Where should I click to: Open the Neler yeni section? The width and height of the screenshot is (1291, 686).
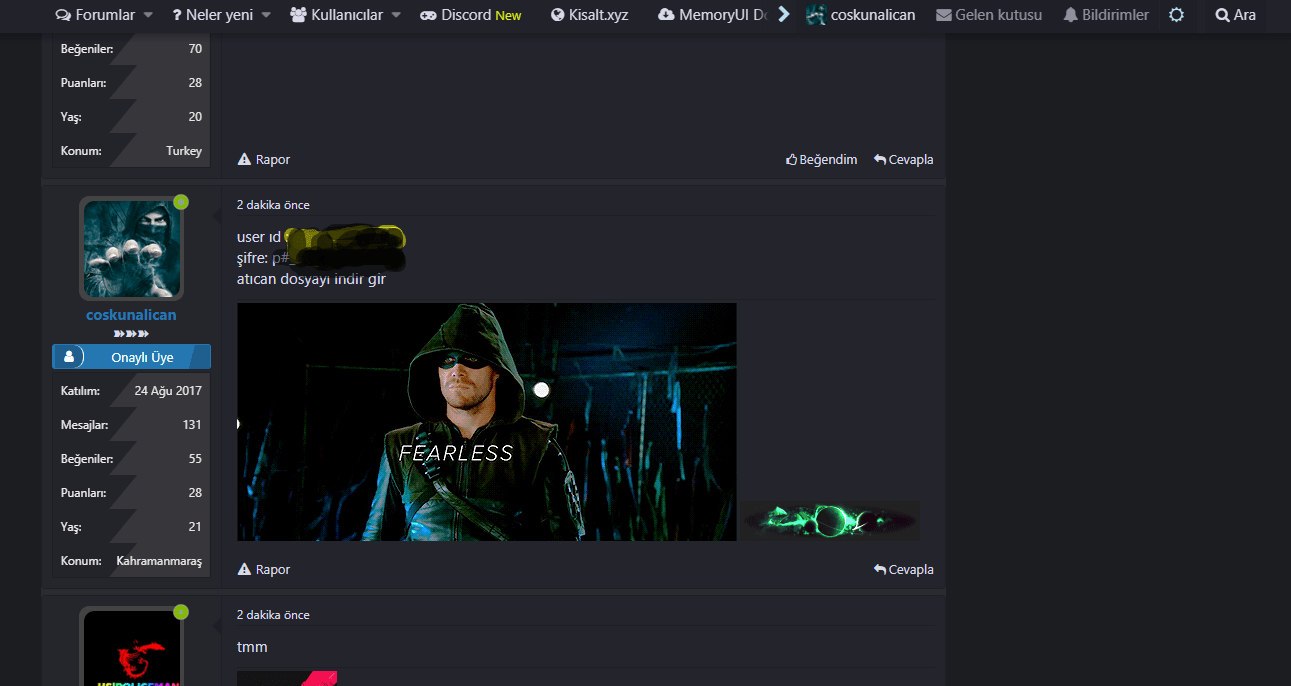click(212, 15)
